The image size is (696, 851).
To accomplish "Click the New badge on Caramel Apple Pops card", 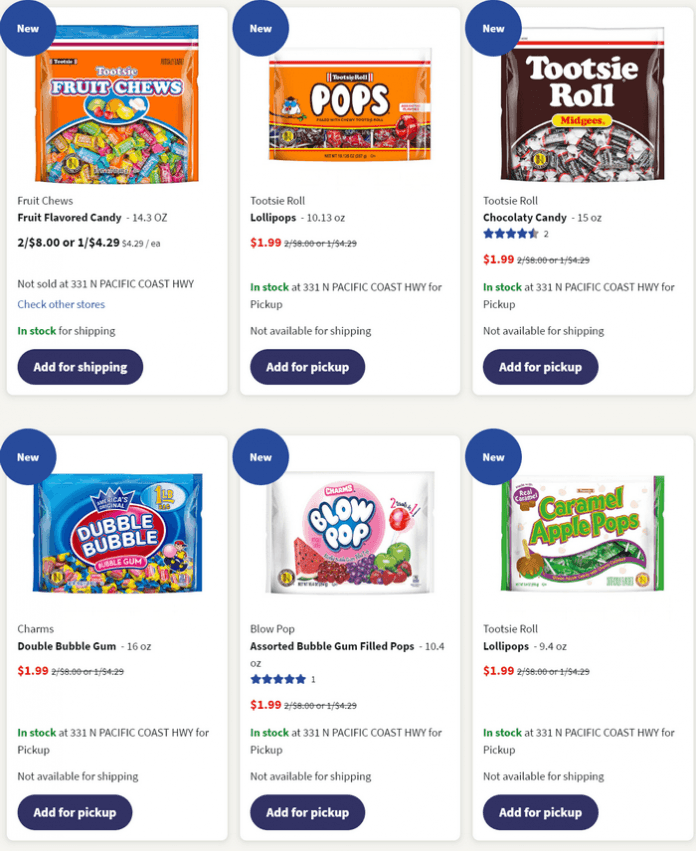I will point(492,456).
